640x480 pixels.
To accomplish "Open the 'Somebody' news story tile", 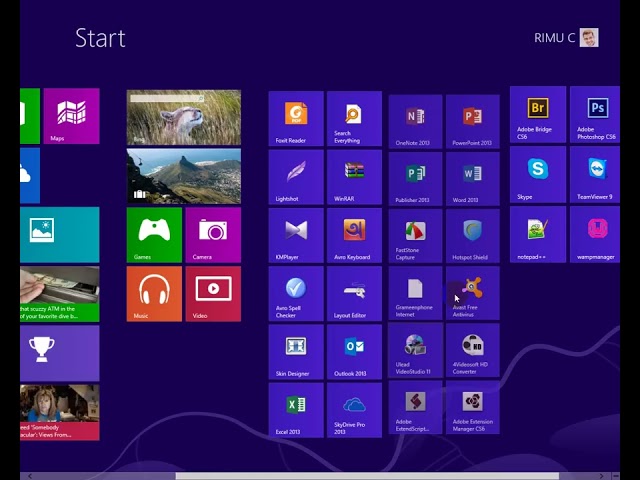I will click(x=60, y=412).
